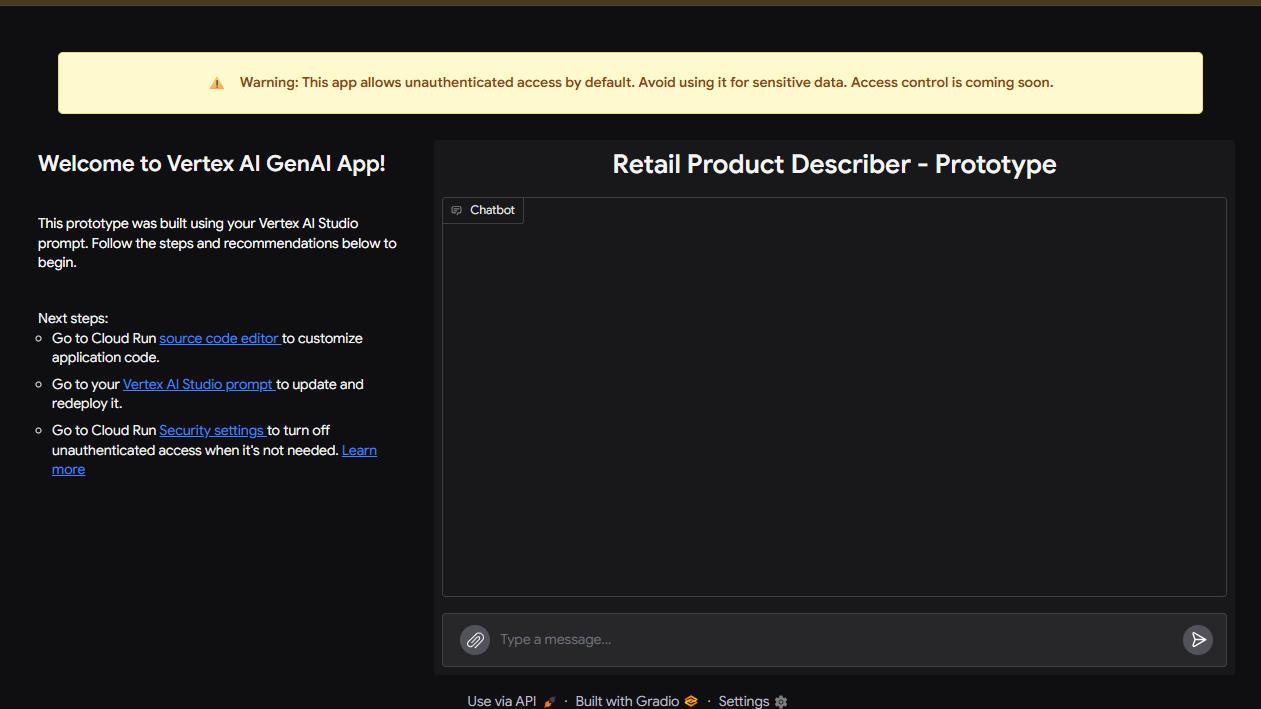Open the Vertex AI Studio prompt link
This screenshot has height=709, width=1261.
[199, 384]
